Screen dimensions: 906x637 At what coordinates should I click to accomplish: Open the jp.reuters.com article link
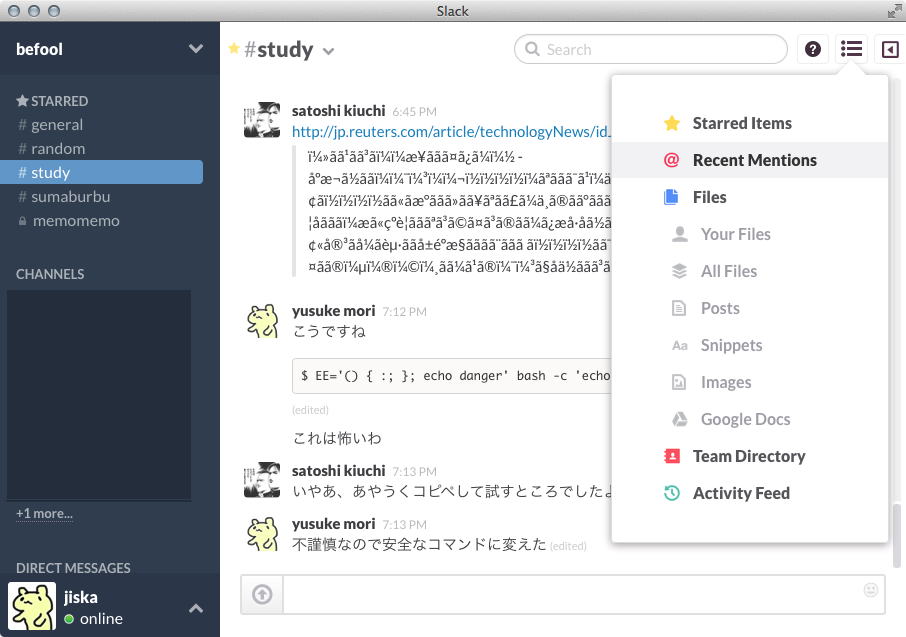tap(451, 132)
